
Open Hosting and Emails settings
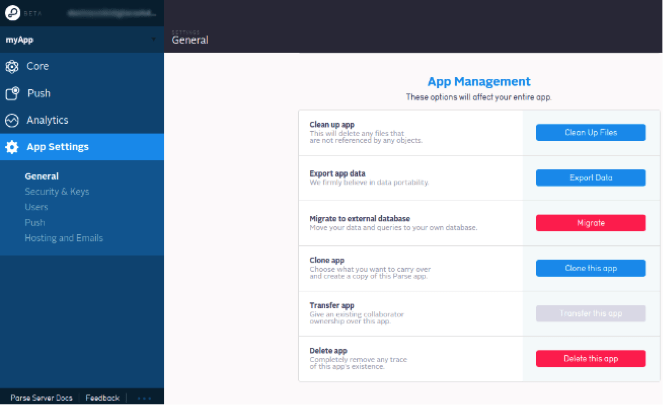click(63, 238)
